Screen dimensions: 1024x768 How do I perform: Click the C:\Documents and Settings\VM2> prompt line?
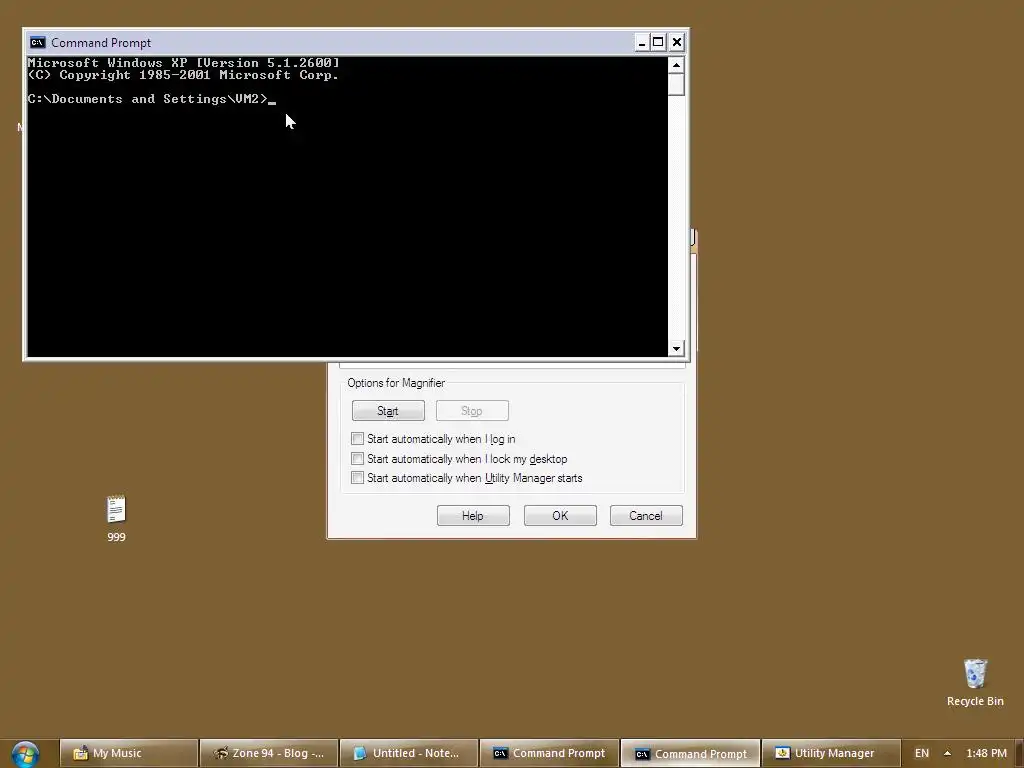(152, 99)
